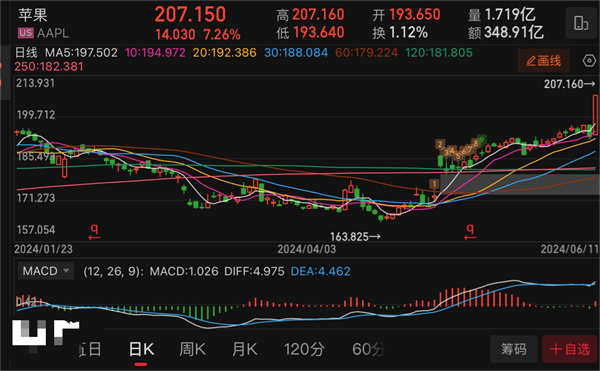This screenshot has height=371, width=600.
Task: Open the MACD indicator dropdown
Action: (46, 271)
